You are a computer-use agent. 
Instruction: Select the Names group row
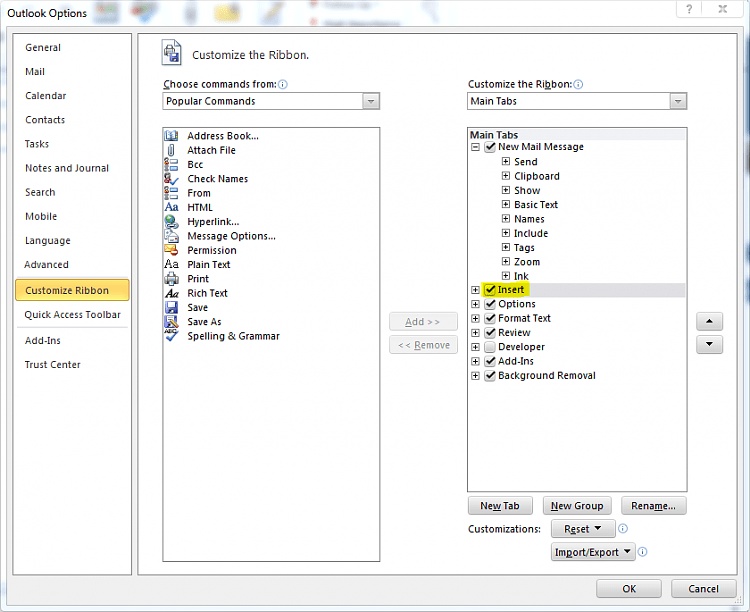(529, 219)
